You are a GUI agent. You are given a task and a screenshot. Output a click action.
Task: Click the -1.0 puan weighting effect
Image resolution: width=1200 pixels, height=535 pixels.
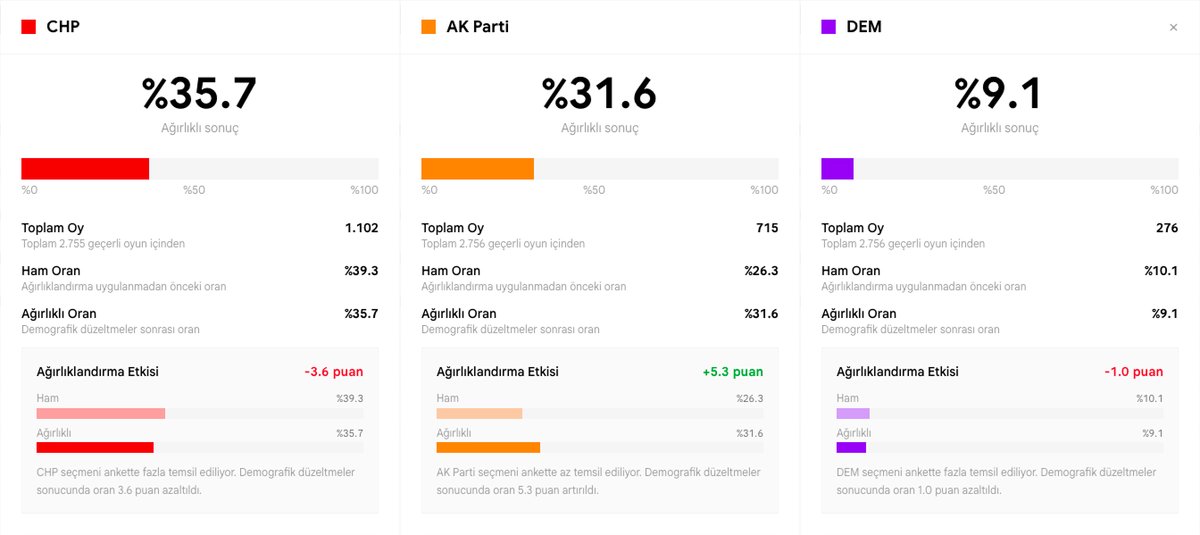point(1134,372)
